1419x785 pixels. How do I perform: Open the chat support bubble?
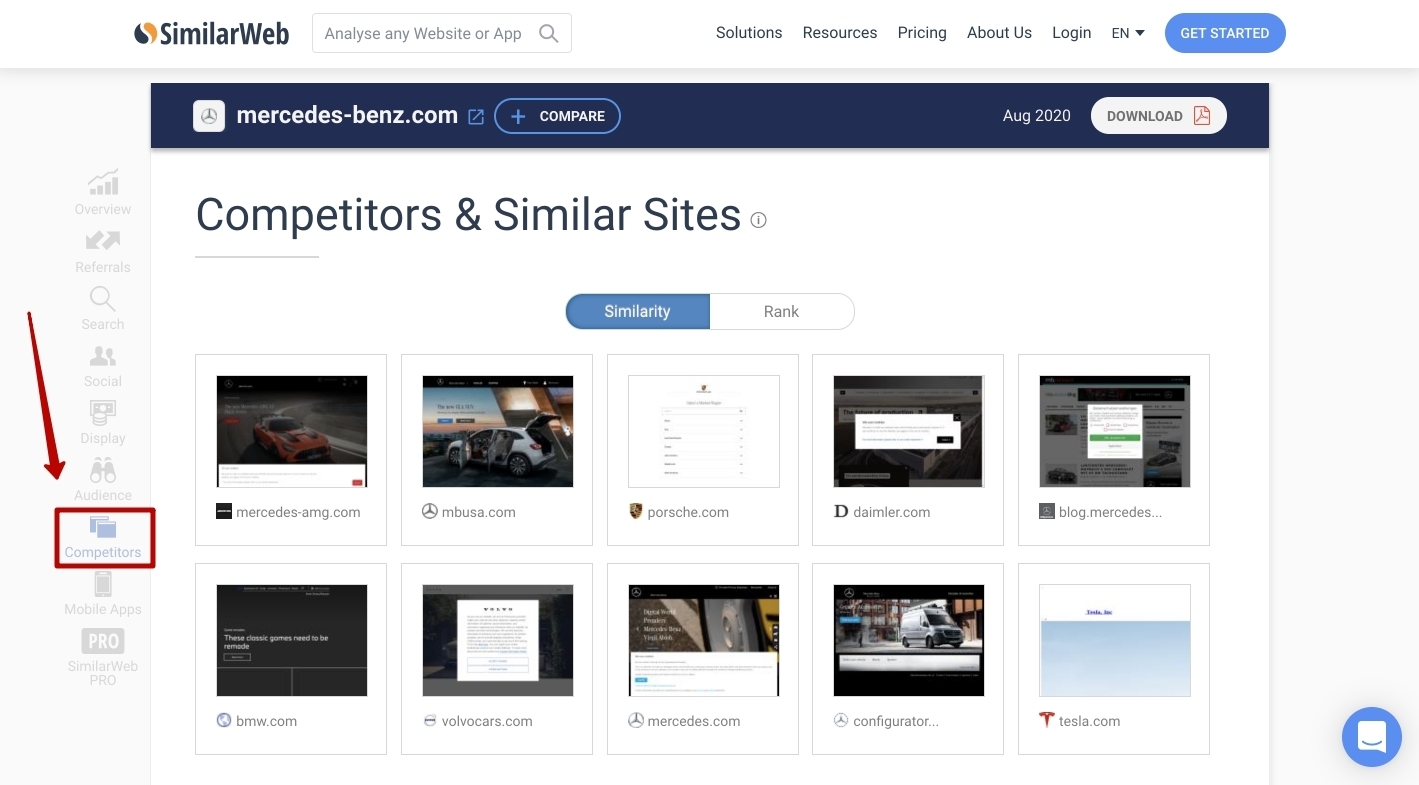1372,737
